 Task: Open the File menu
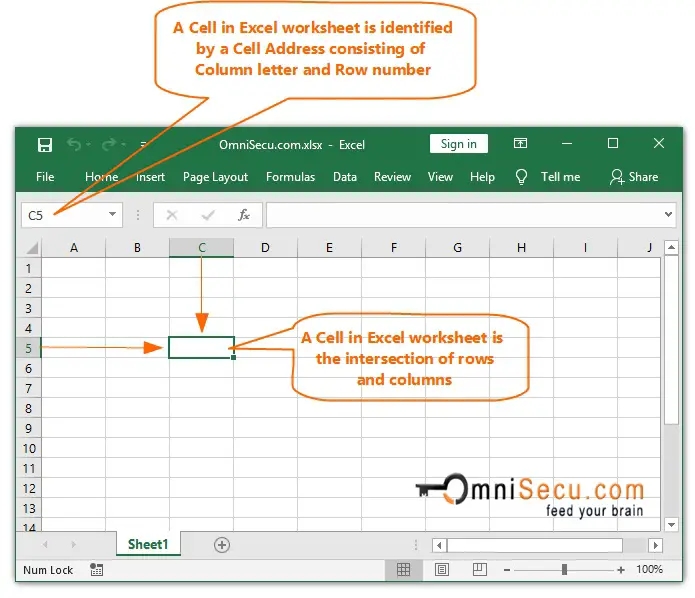coord(45,177)
